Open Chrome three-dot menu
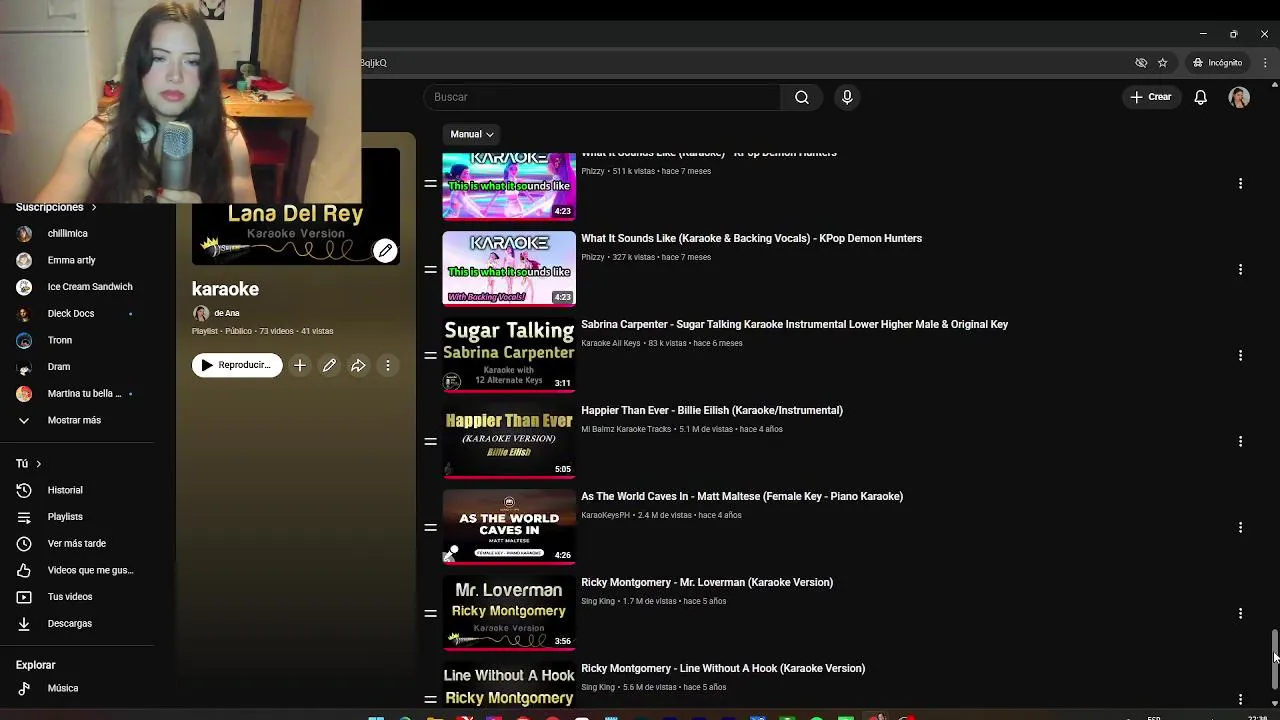 pos(1265,62)
